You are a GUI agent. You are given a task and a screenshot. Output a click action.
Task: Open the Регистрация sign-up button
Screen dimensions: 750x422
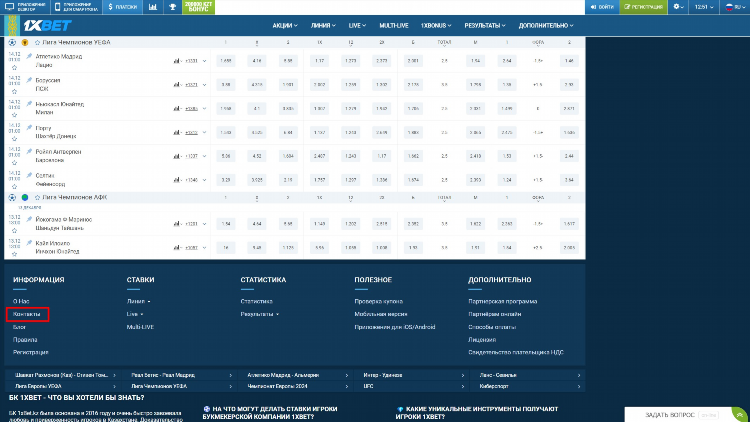point(643,7)
